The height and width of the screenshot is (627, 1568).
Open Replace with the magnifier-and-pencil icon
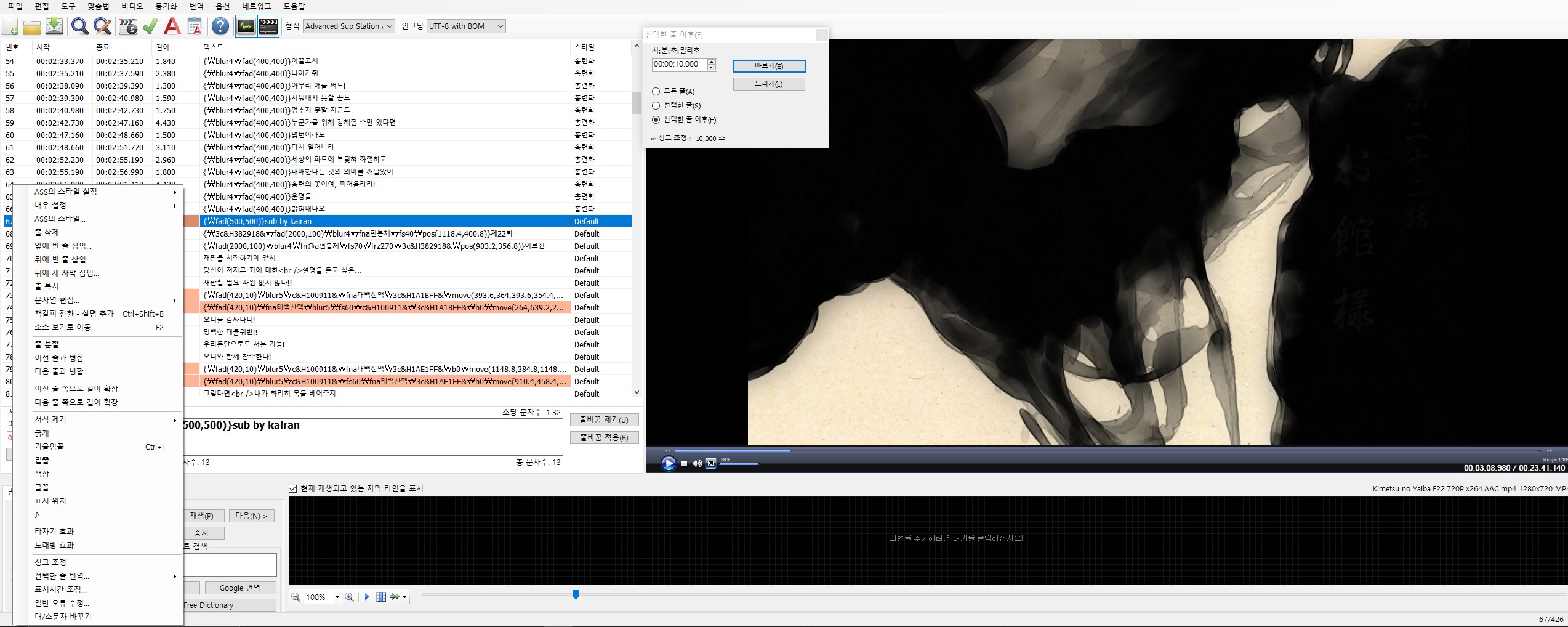(x=102, y=26)
